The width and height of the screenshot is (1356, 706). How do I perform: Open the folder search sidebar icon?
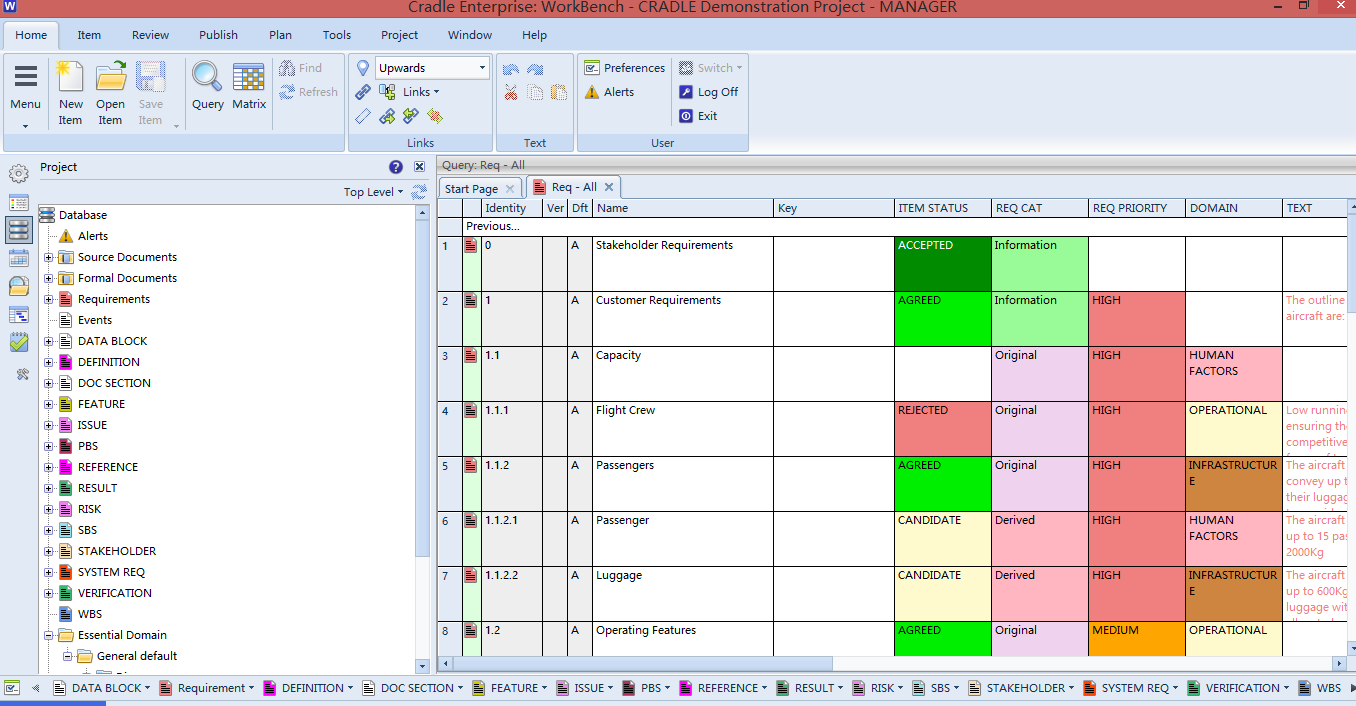19,287
